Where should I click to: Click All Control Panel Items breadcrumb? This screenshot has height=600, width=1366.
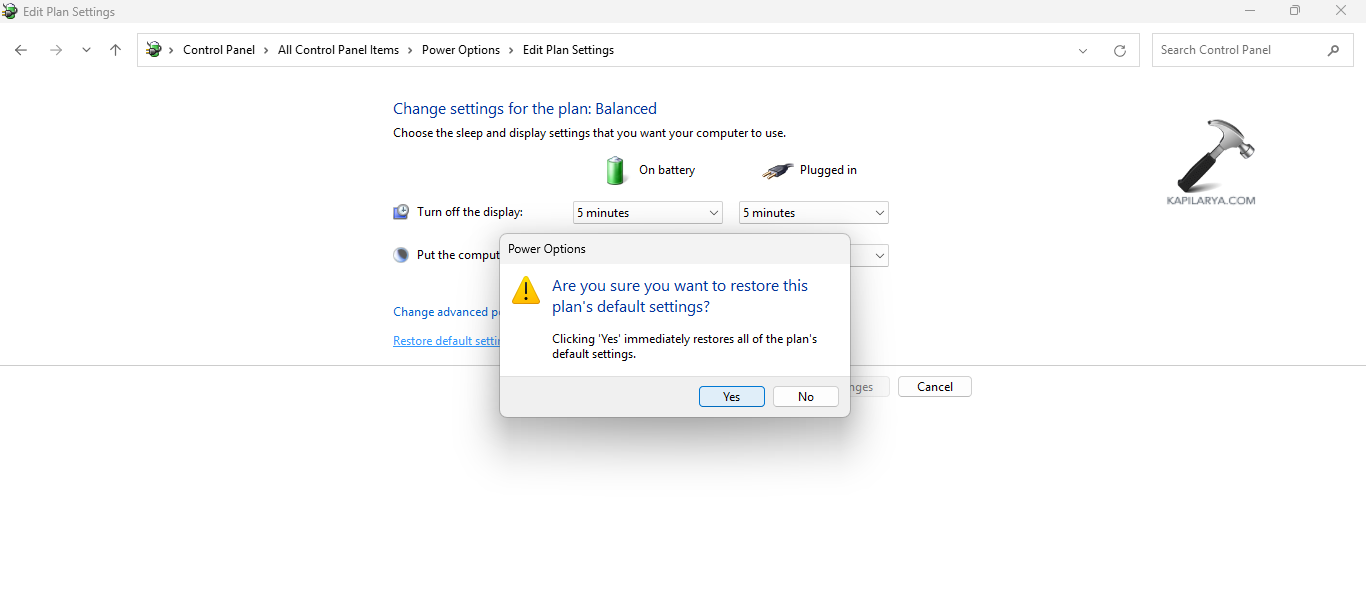click(x=338, y=50)
